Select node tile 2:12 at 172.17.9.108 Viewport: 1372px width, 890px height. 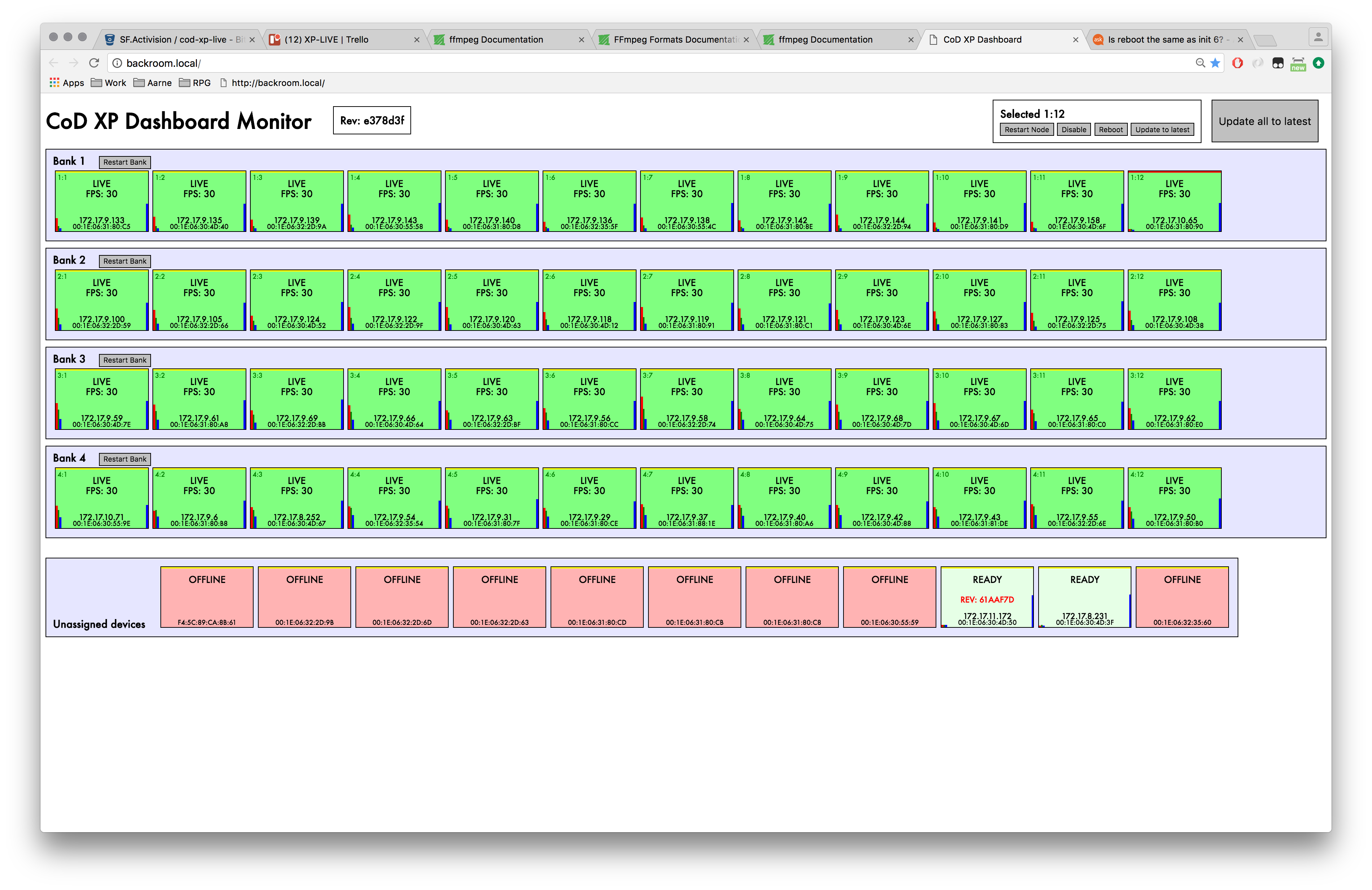tap(1174, 300)
